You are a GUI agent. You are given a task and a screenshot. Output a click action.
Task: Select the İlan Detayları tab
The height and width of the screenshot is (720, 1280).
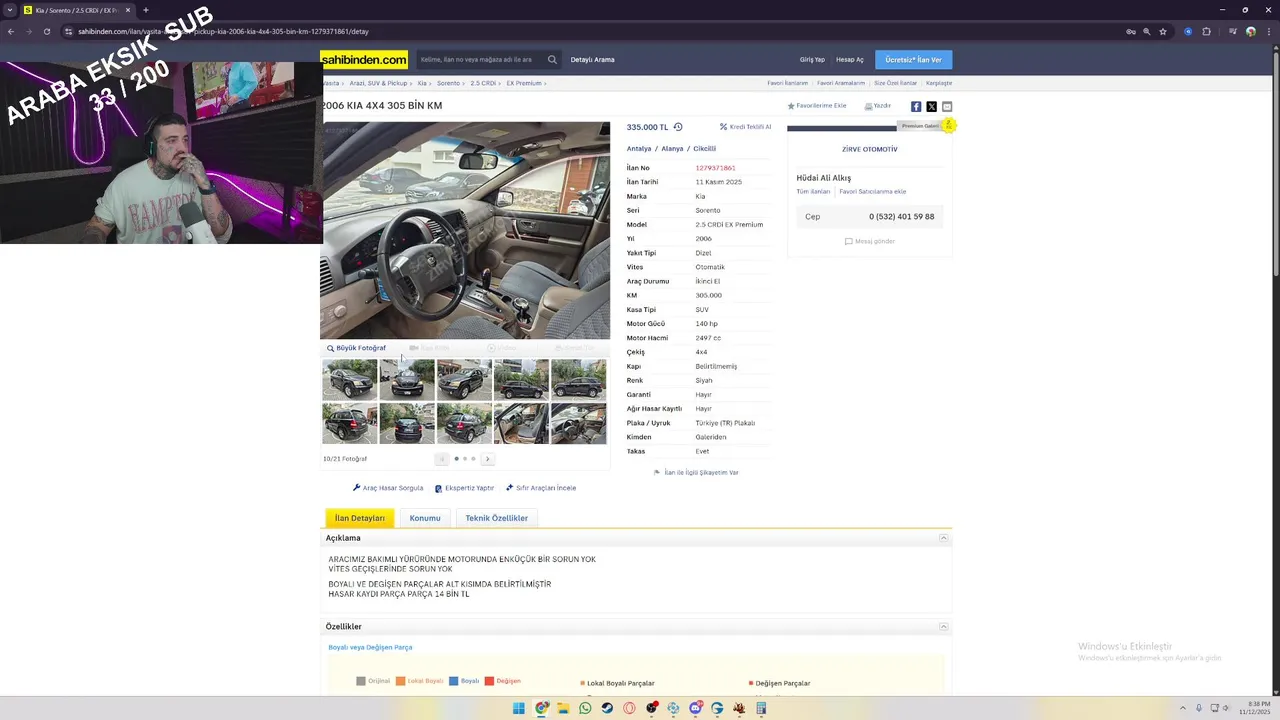click(360, 518)
